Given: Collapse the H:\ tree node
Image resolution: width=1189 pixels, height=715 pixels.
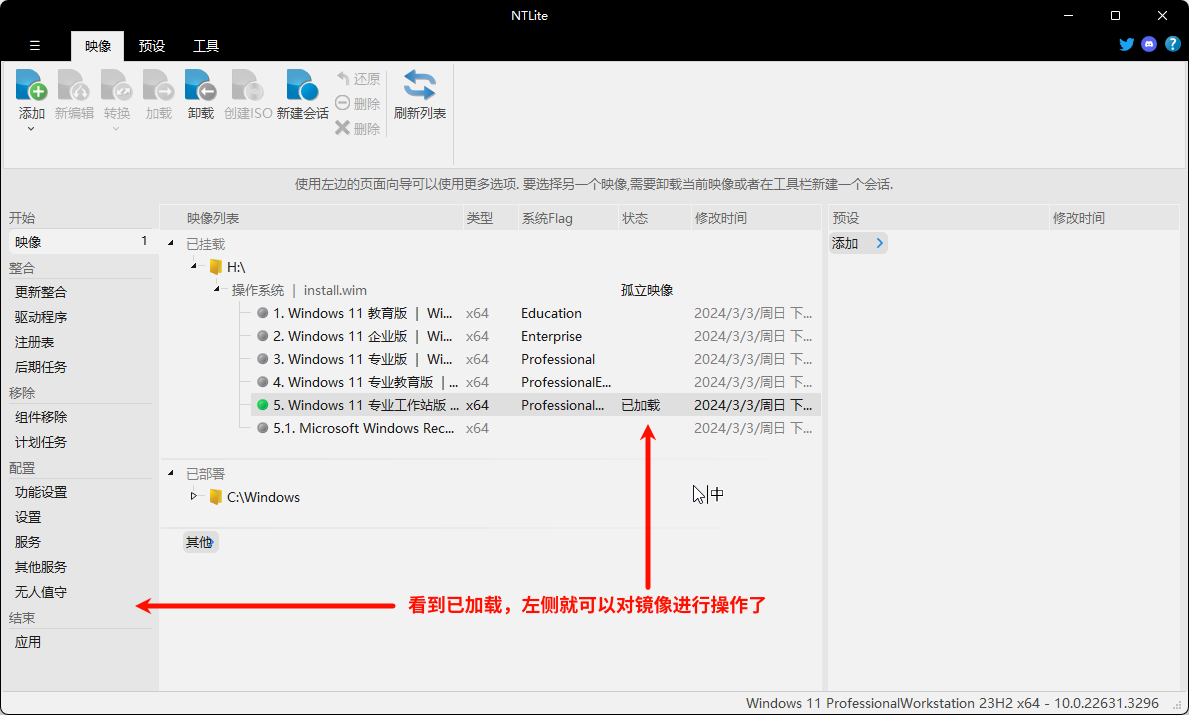Looking at the screenshot, I should click(x=194, y=266).
